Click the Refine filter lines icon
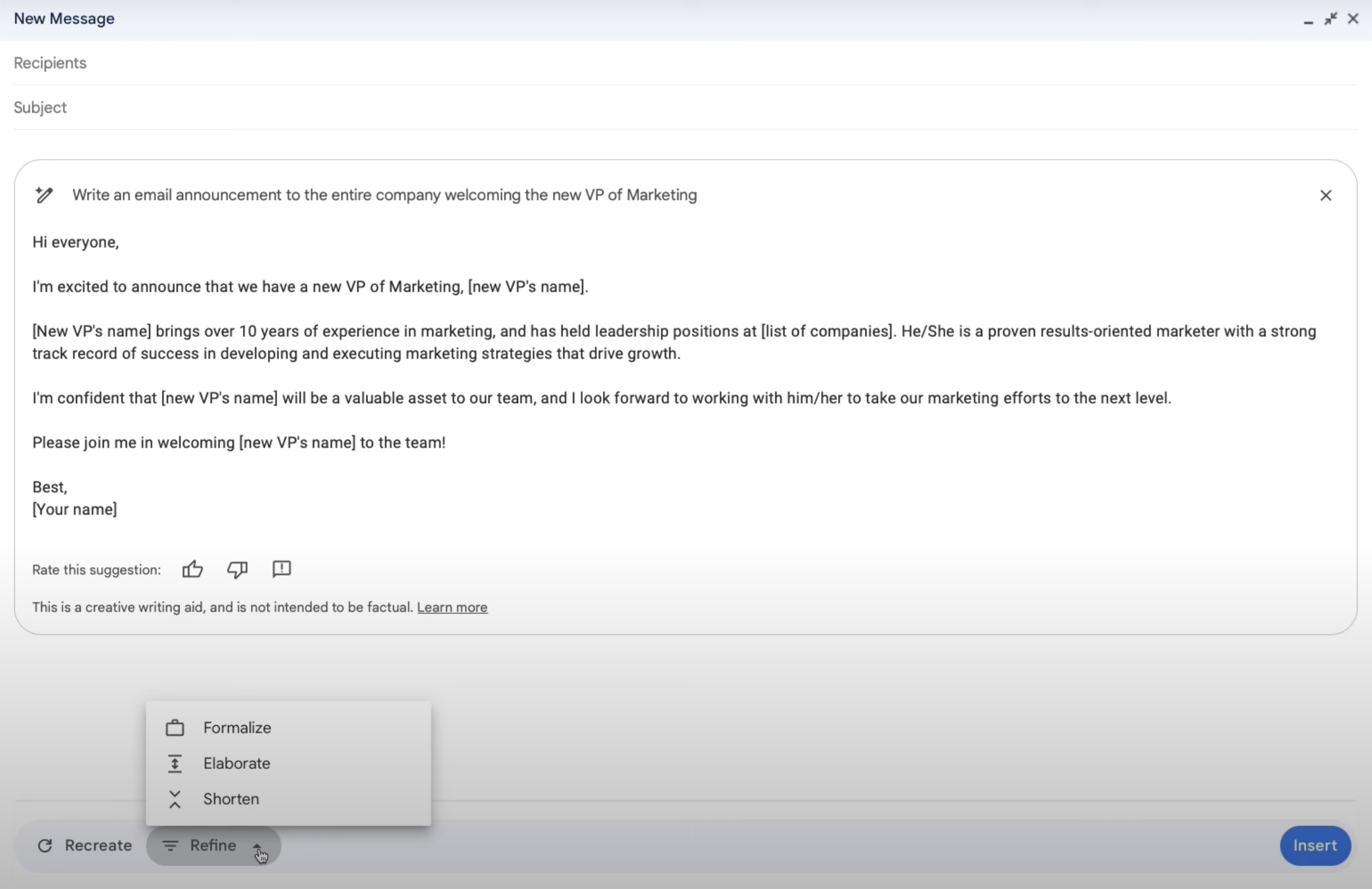The image size is (1372, 889). 169,846
